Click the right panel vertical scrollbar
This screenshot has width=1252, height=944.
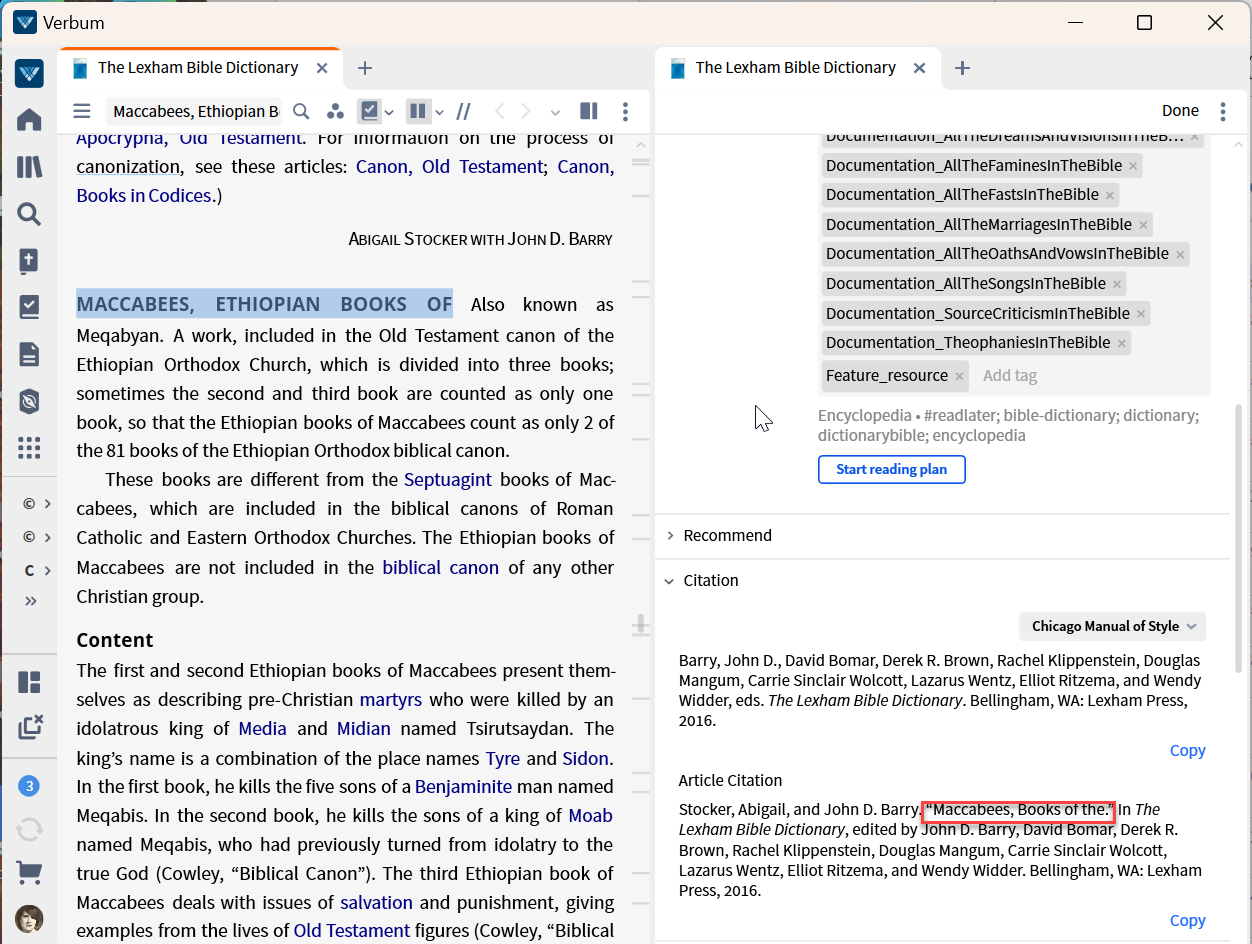point(1239,538)
